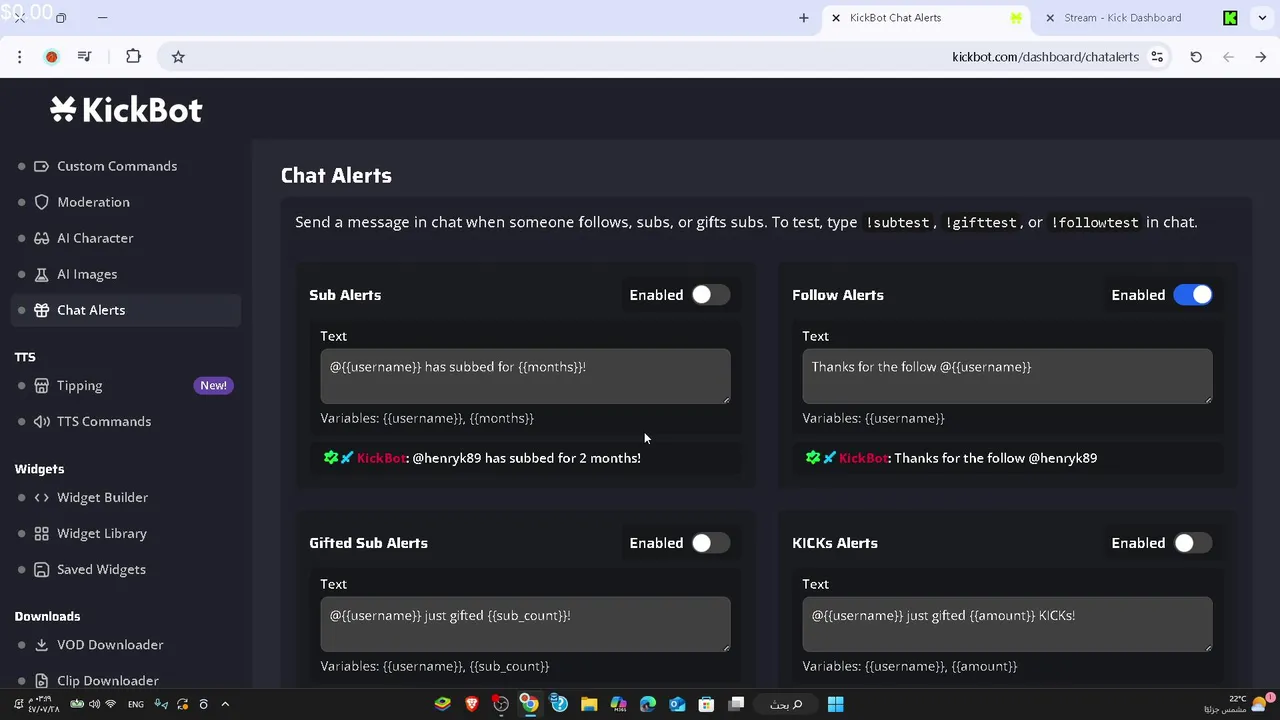Edit the Gifted Sub Alerts text field
This screenshot has height=720, width=1280.
click(525, 624)
